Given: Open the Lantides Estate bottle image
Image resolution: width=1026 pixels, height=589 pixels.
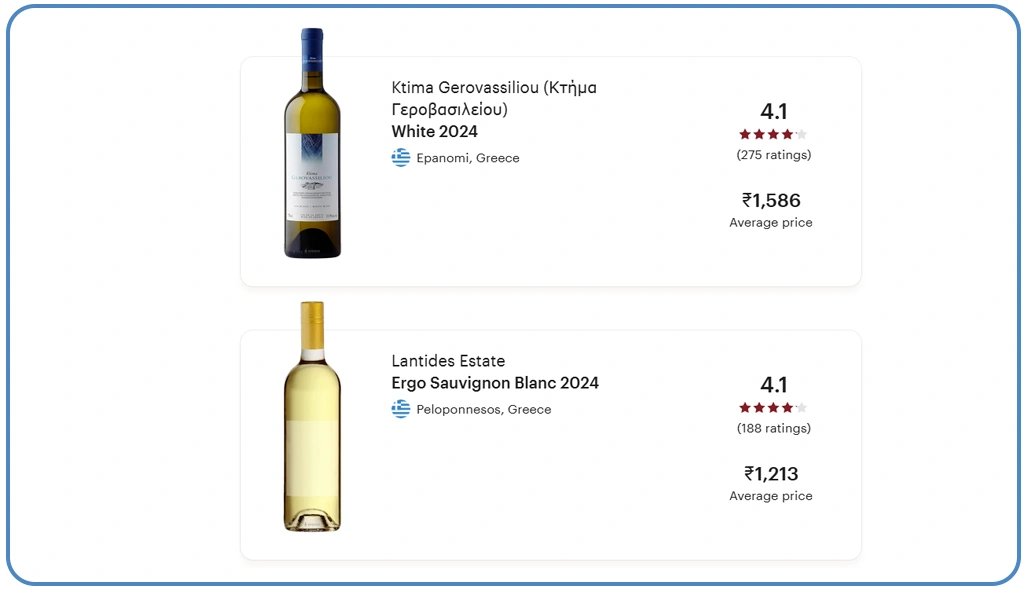Looking at the screenshot, I should coord(312,416).
